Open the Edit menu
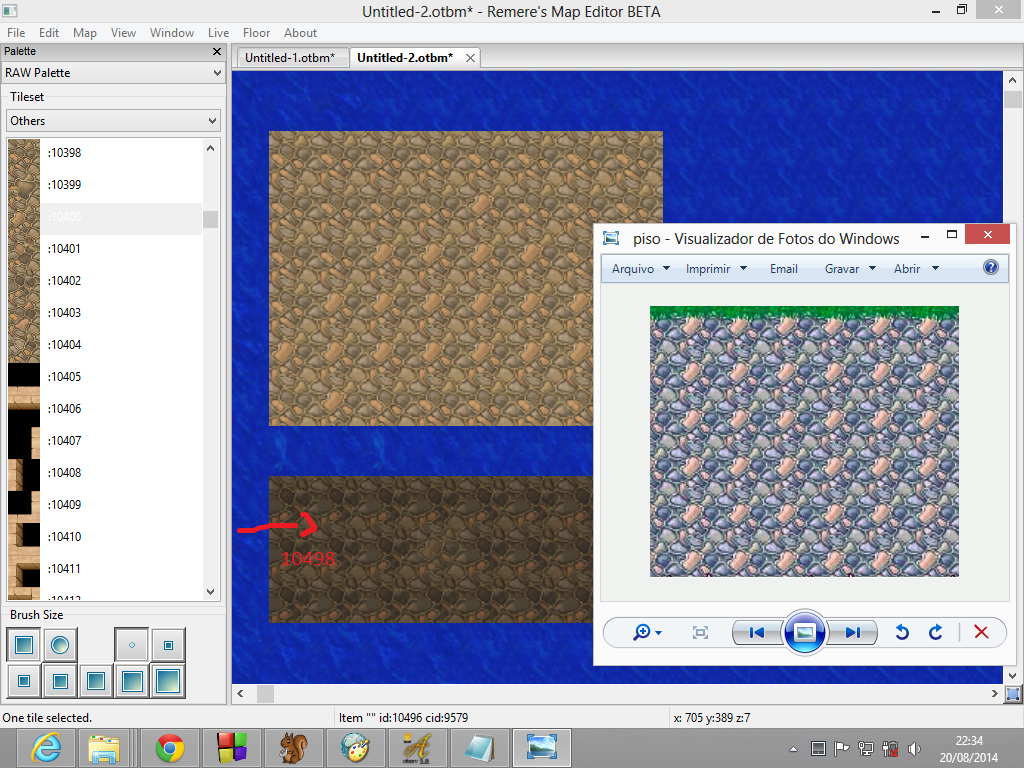Image resolution: width=1024 pixels, height=768 pixels. (49, 33)
